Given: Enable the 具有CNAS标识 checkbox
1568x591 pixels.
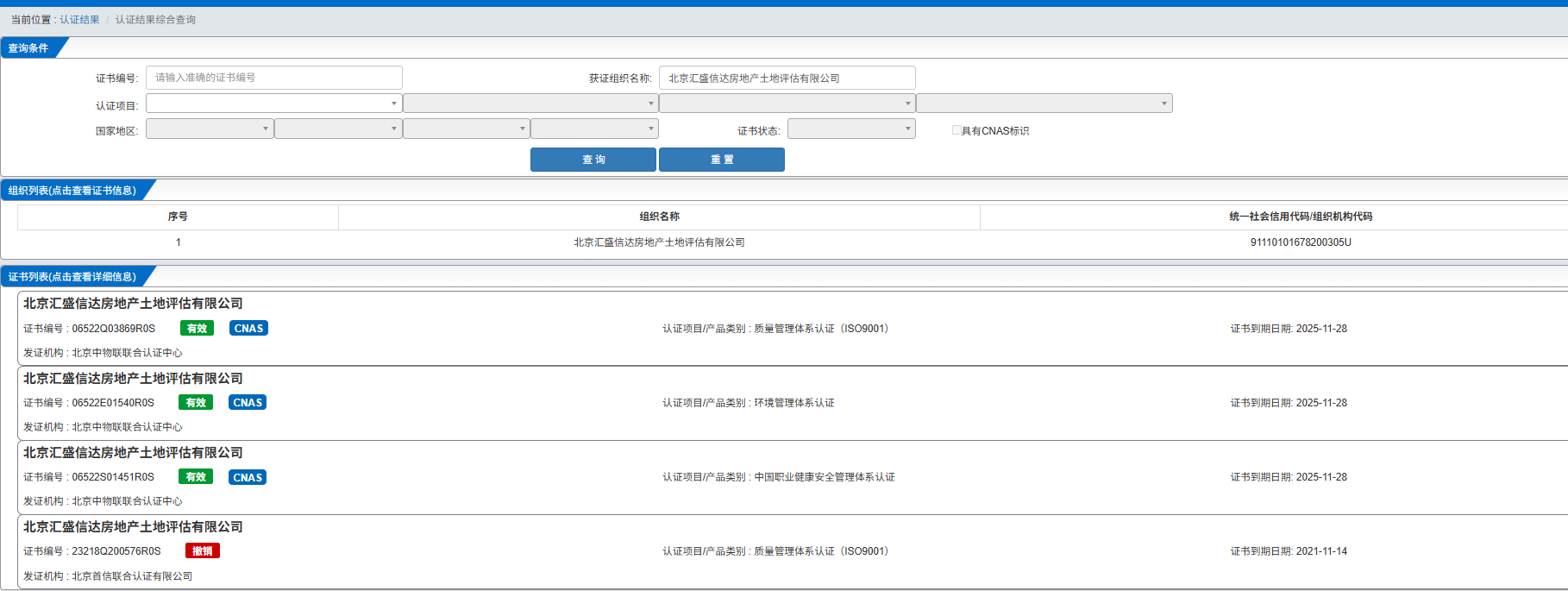Looking at the screenshot, I should point(956,130).
